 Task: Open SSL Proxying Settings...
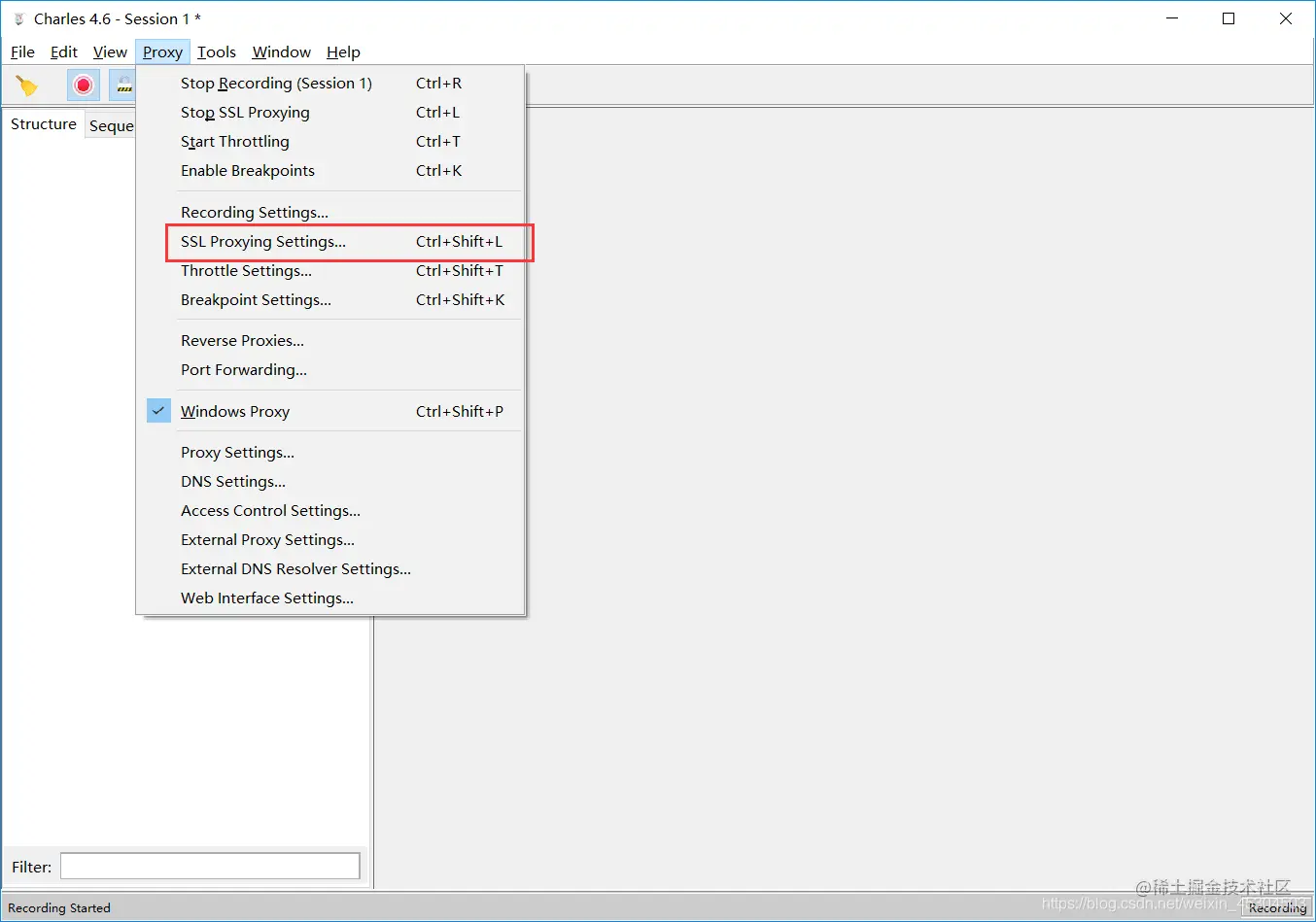pos(330,242)
